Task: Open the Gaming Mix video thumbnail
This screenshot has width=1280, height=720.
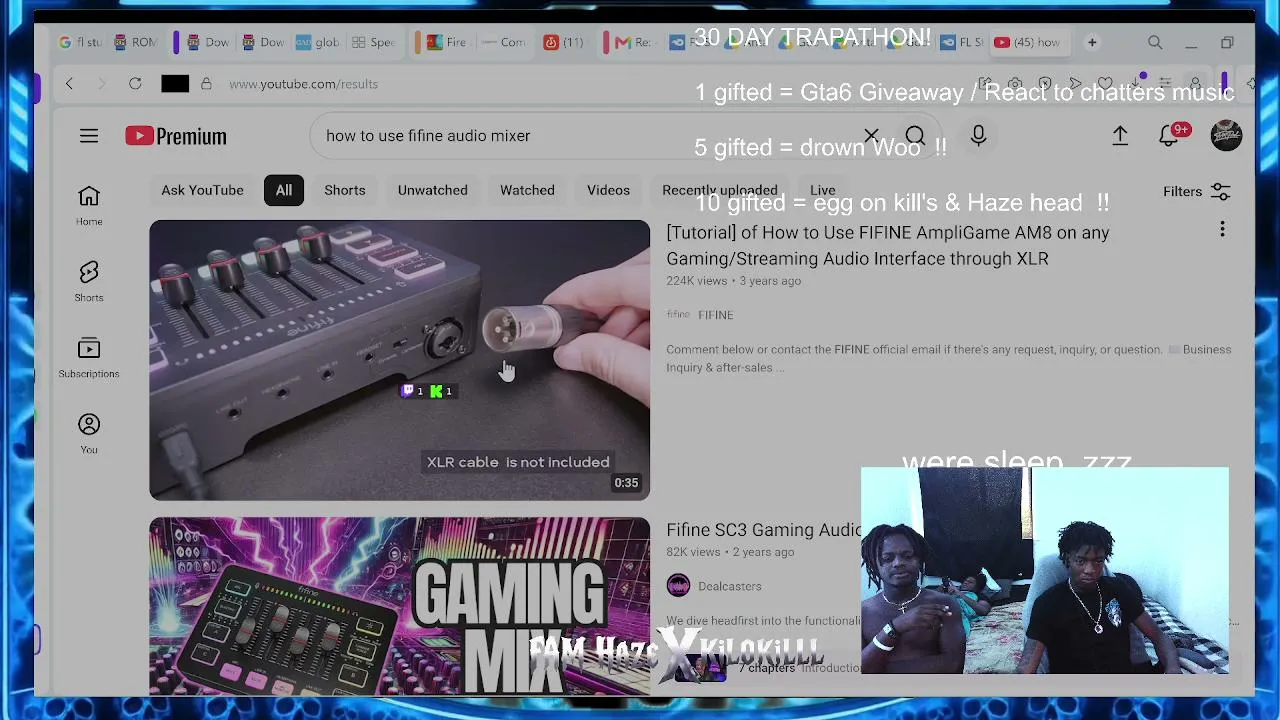Action: click(x=399, y=606)
